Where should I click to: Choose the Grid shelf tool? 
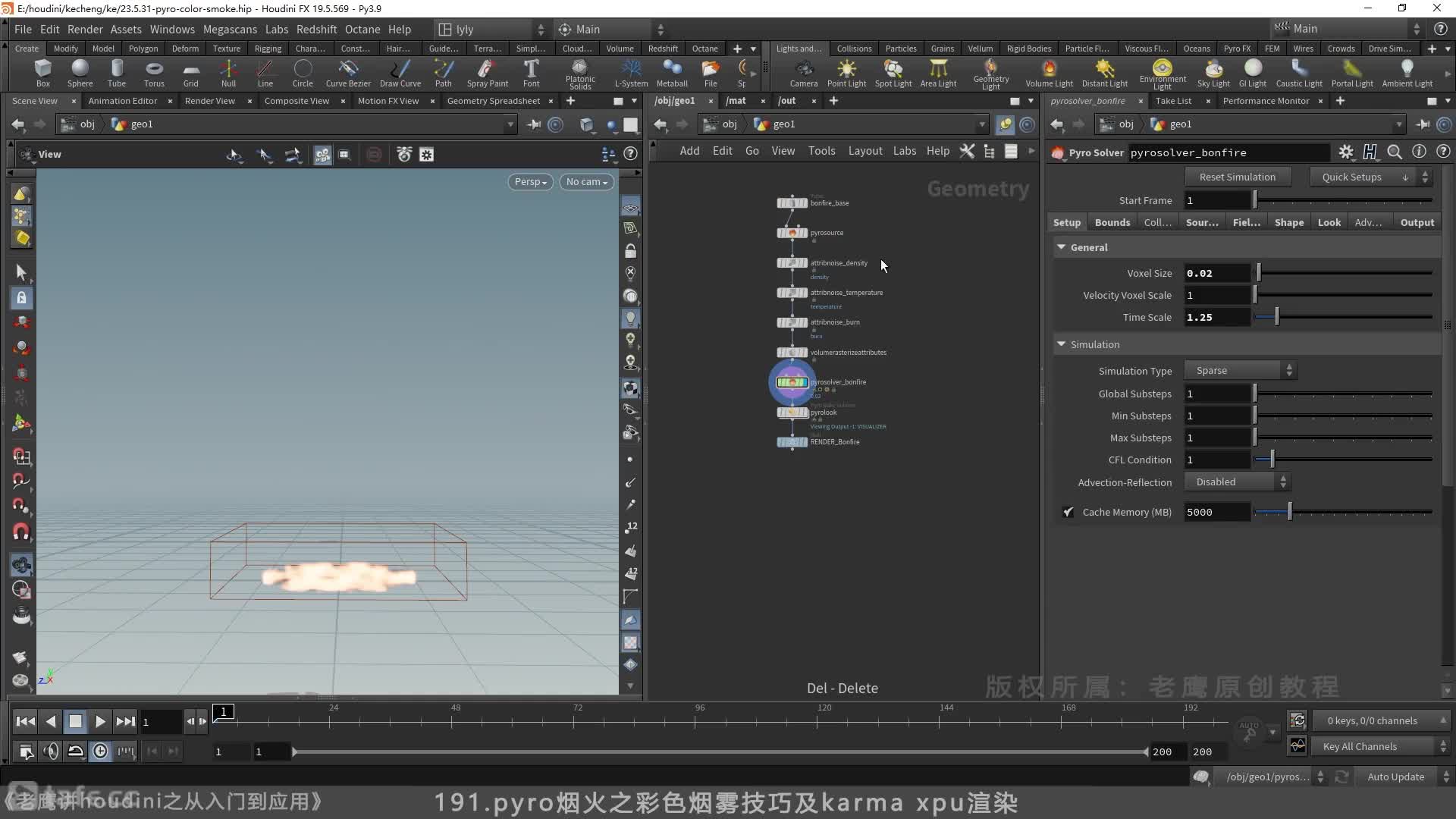pyautogui.click(x=191, y=74)
